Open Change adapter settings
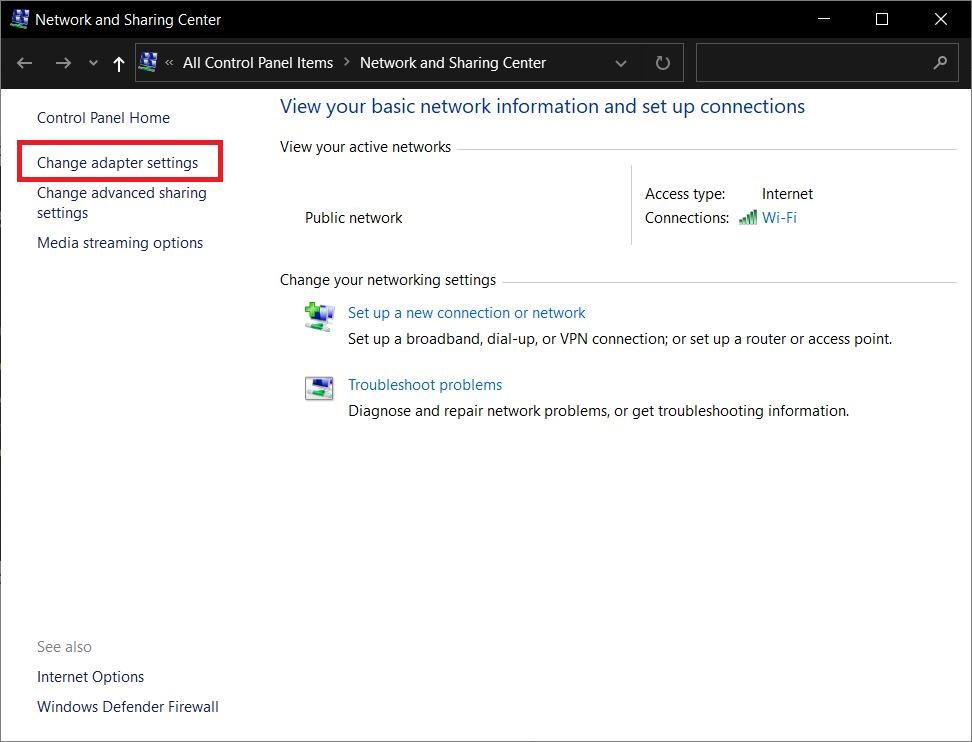This screenshot has height=742, width=972. [x=118, y=163]
